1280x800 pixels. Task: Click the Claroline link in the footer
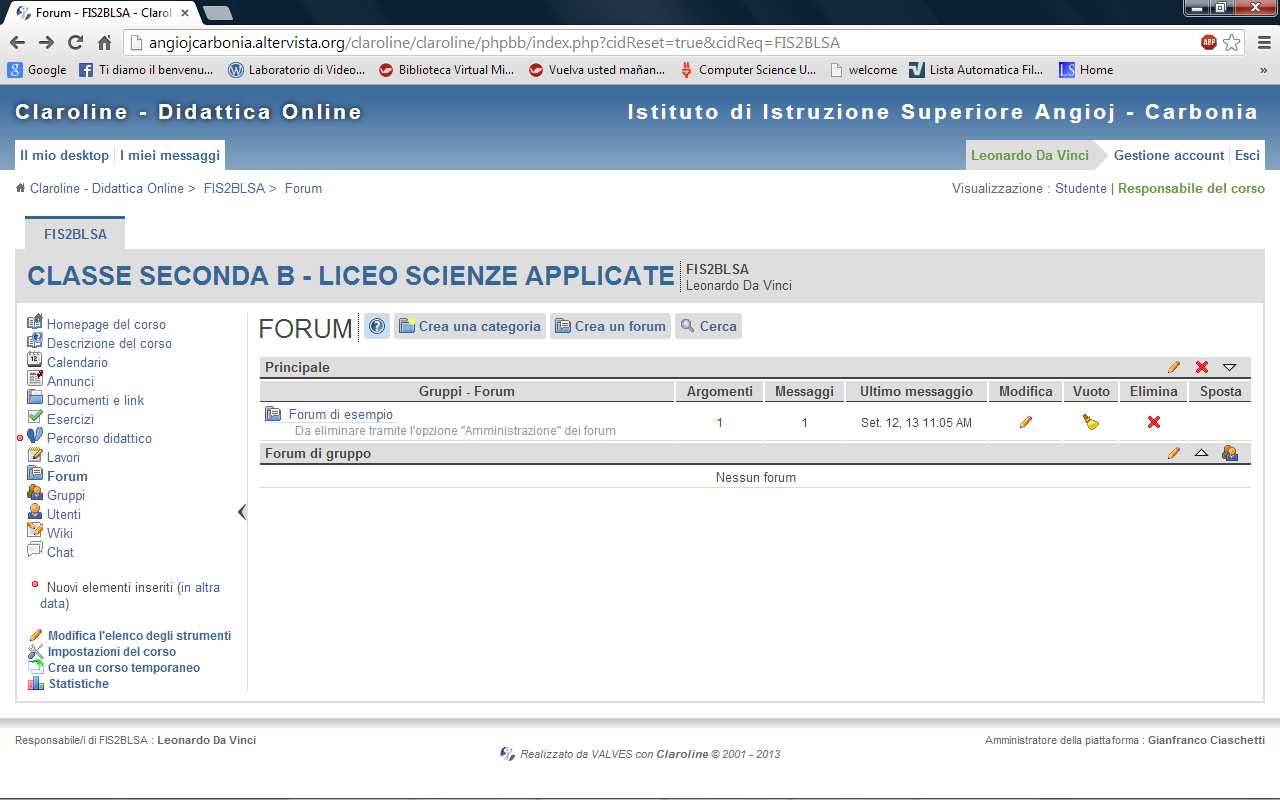(682, 754)
